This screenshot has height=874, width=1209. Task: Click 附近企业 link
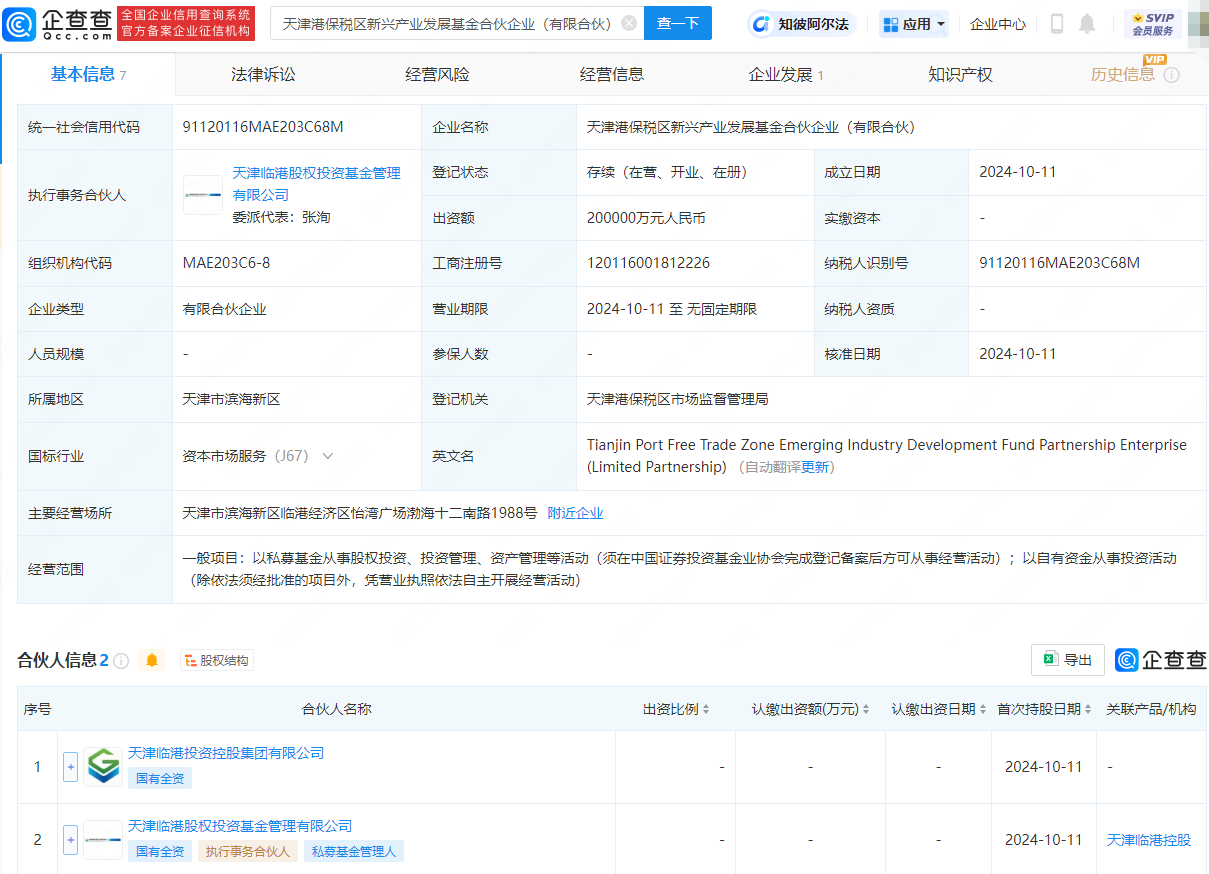pyautogui.click(x=576, y=513)
